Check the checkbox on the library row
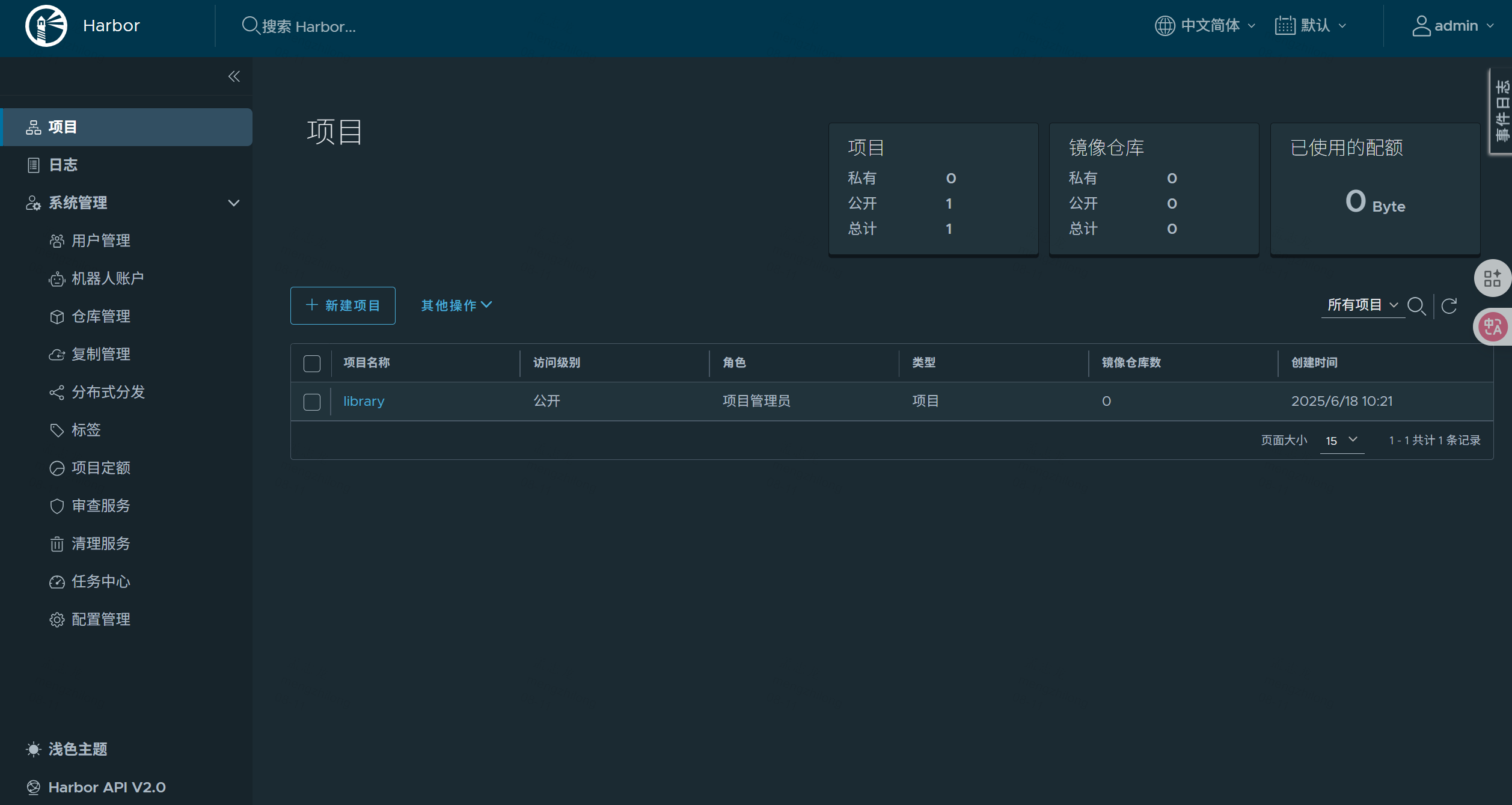This screenshot has height=805, width=1512. coord(312,402)
